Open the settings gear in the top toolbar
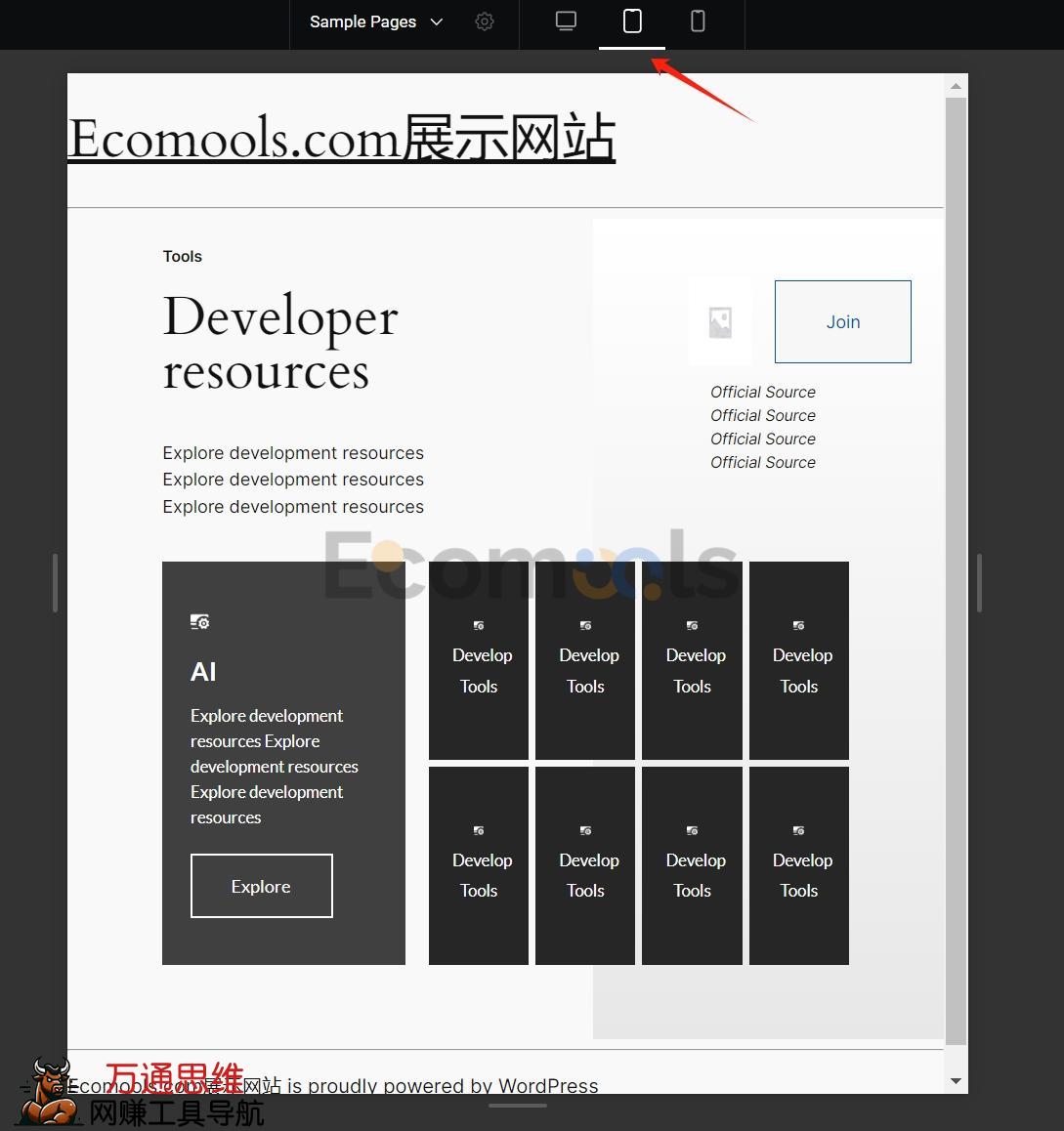 (x=485, y=21)
